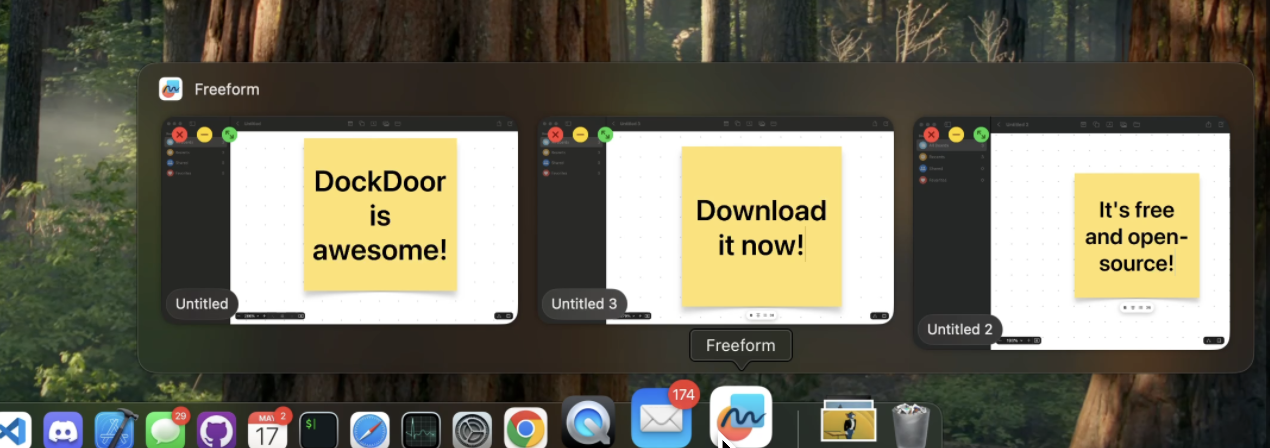Select the "DockDoor is awesome!" Untitled window preview

coord(340,220)
